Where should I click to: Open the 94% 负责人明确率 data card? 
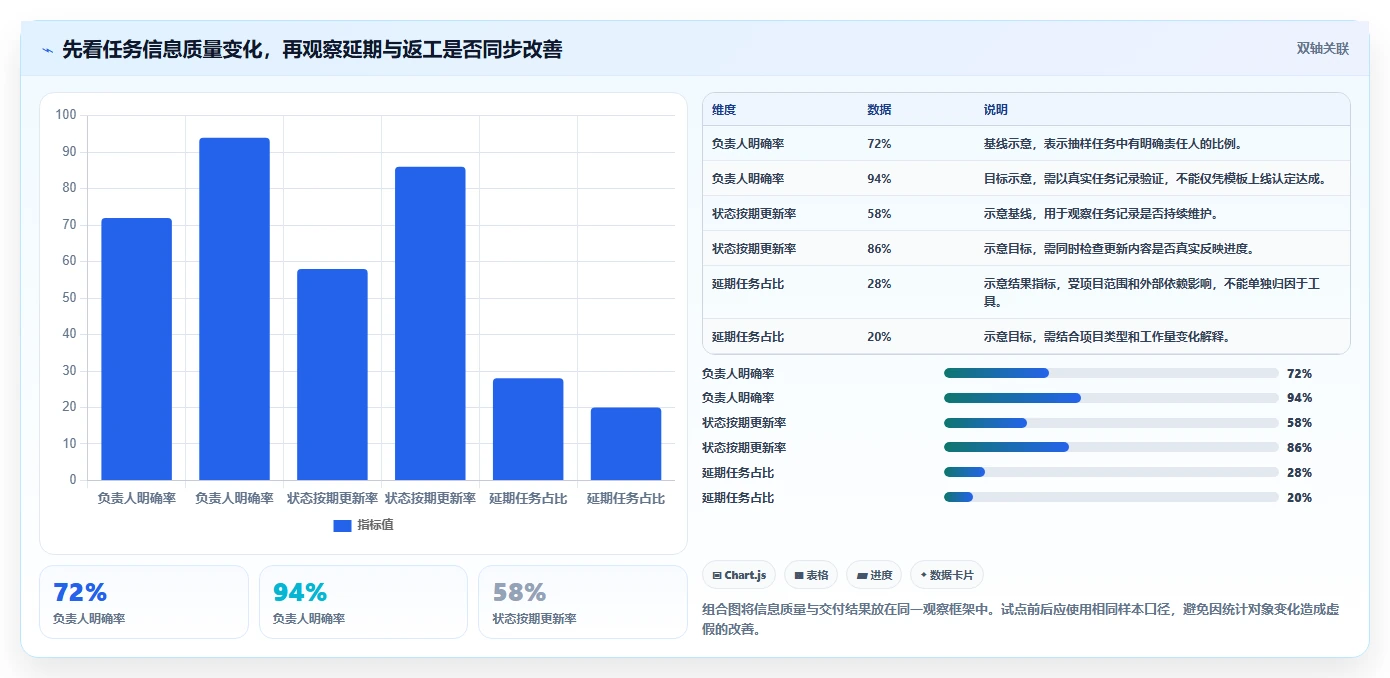pos(363,602)
